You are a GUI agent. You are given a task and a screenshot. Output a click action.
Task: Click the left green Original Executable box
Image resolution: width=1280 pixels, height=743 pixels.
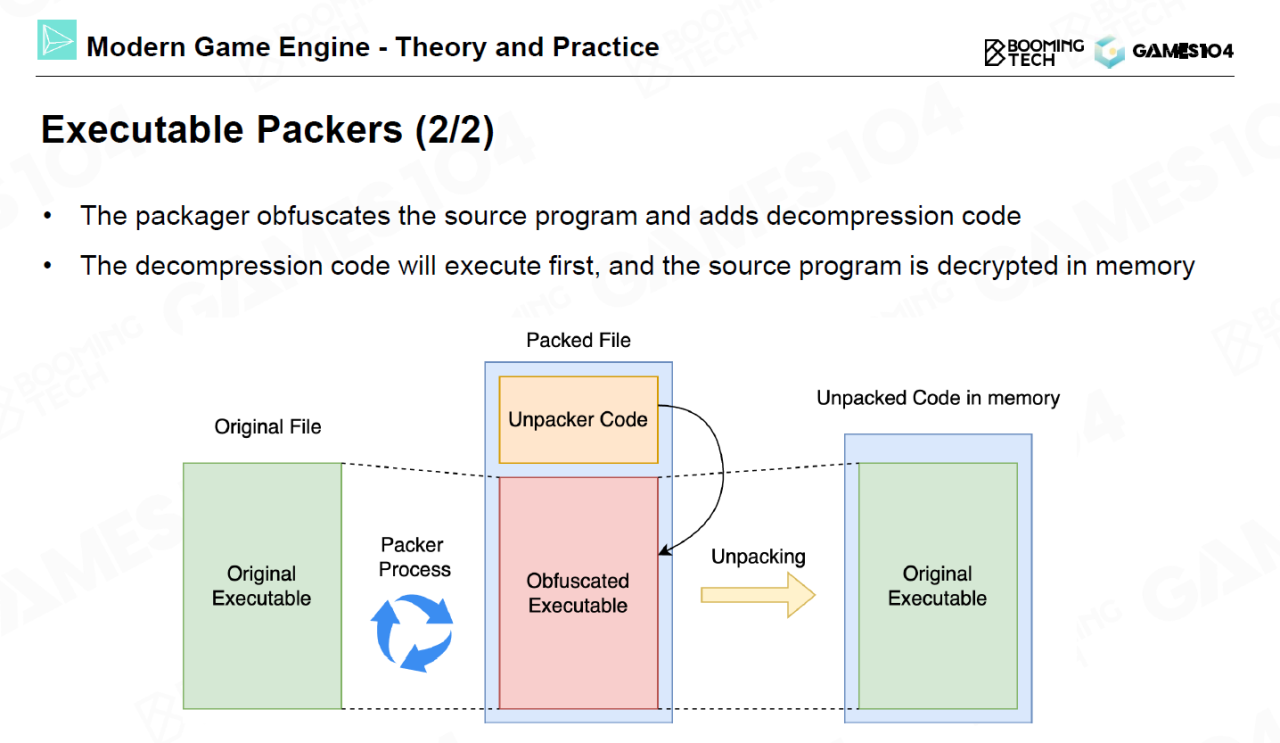[x=262, y=586]
